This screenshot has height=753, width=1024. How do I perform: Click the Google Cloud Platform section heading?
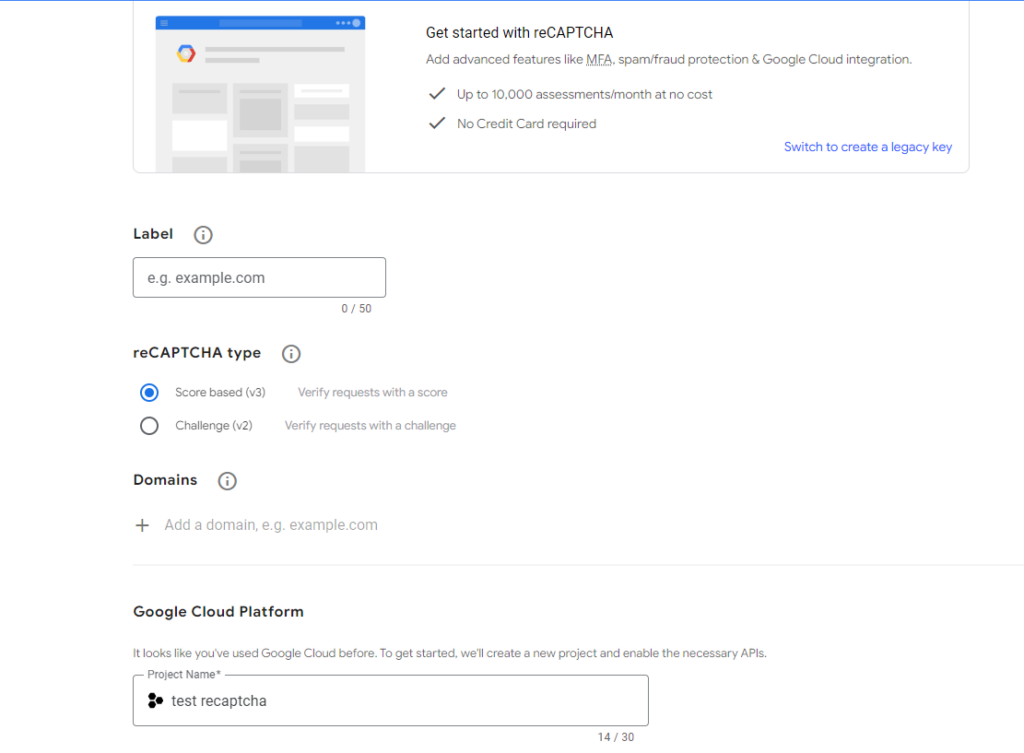coord(218,612)
